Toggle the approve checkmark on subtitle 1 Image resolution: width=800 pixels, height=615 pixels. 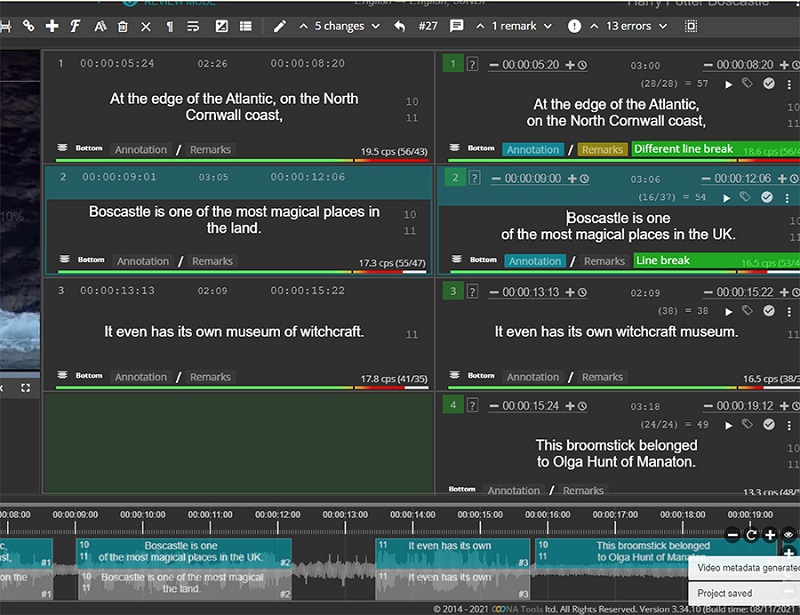pos(769,84)
